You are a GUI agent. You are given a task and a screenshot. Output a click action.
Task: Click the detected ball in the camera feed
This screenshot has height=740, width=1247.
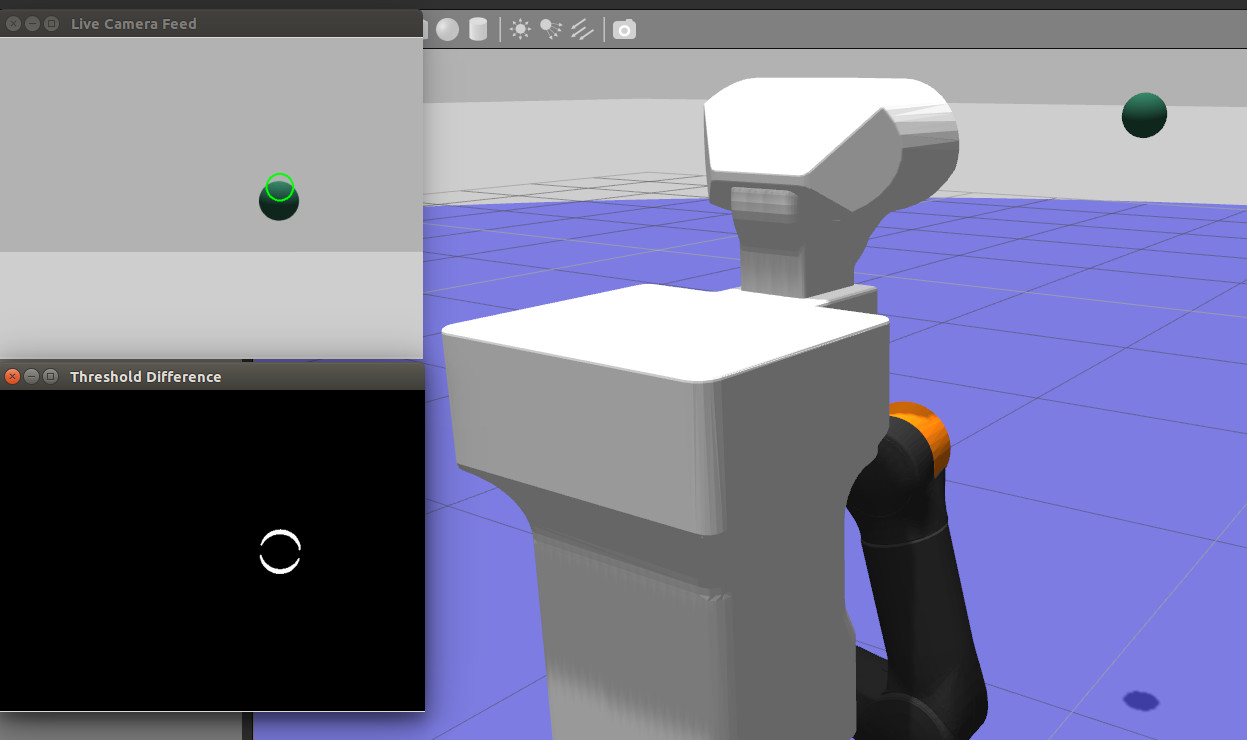pyautogui.click(x=279, y=200)
